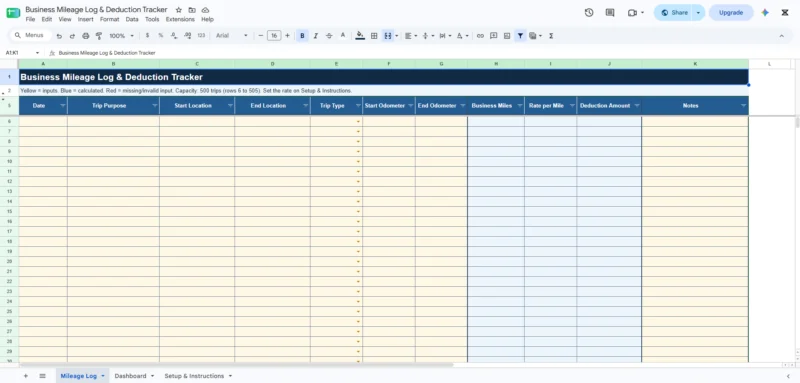Image resolution: width=800 pixels, height=383 pixels.
Task: Switch to the Dashboard sheet tab
Action: pos(130,376)
